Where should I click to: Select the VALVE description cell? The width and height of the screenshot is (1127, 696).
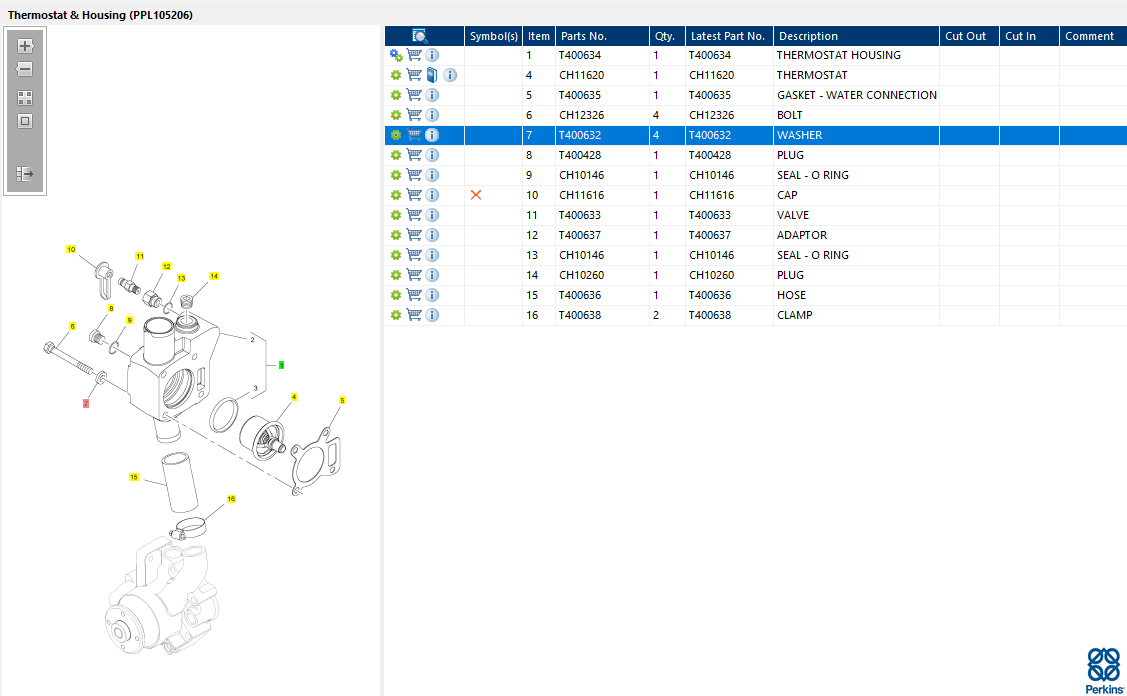click(856, 215)
